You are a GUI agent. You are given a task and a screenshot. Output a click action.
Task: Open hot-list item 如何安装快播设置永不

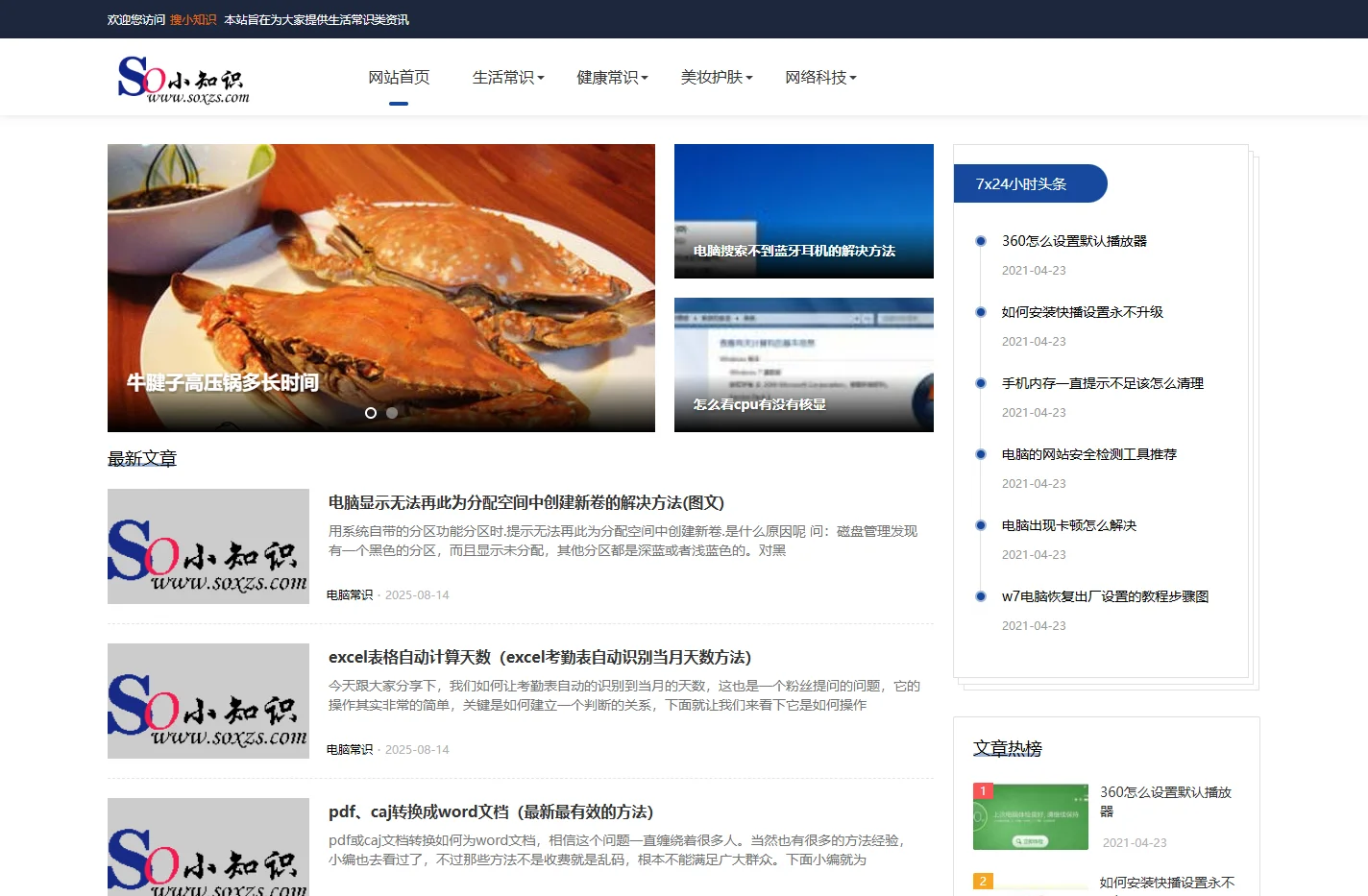(1167, 883)
